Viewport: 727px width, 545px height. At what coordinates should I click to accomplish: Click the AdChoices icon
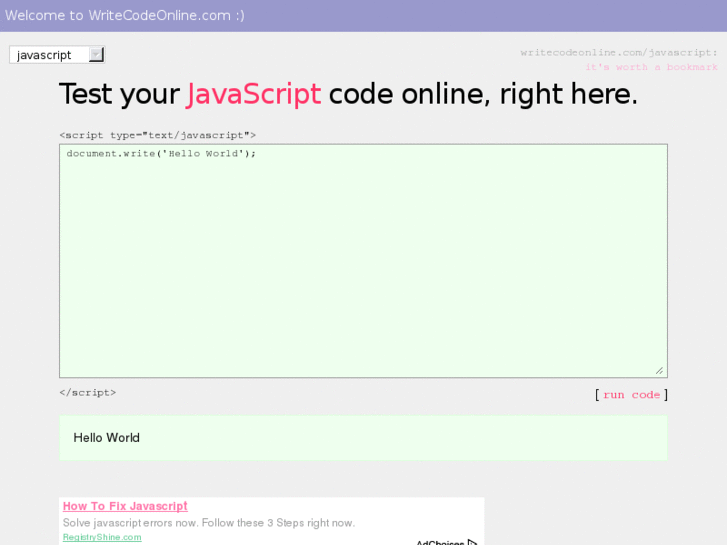click(472, 542)
